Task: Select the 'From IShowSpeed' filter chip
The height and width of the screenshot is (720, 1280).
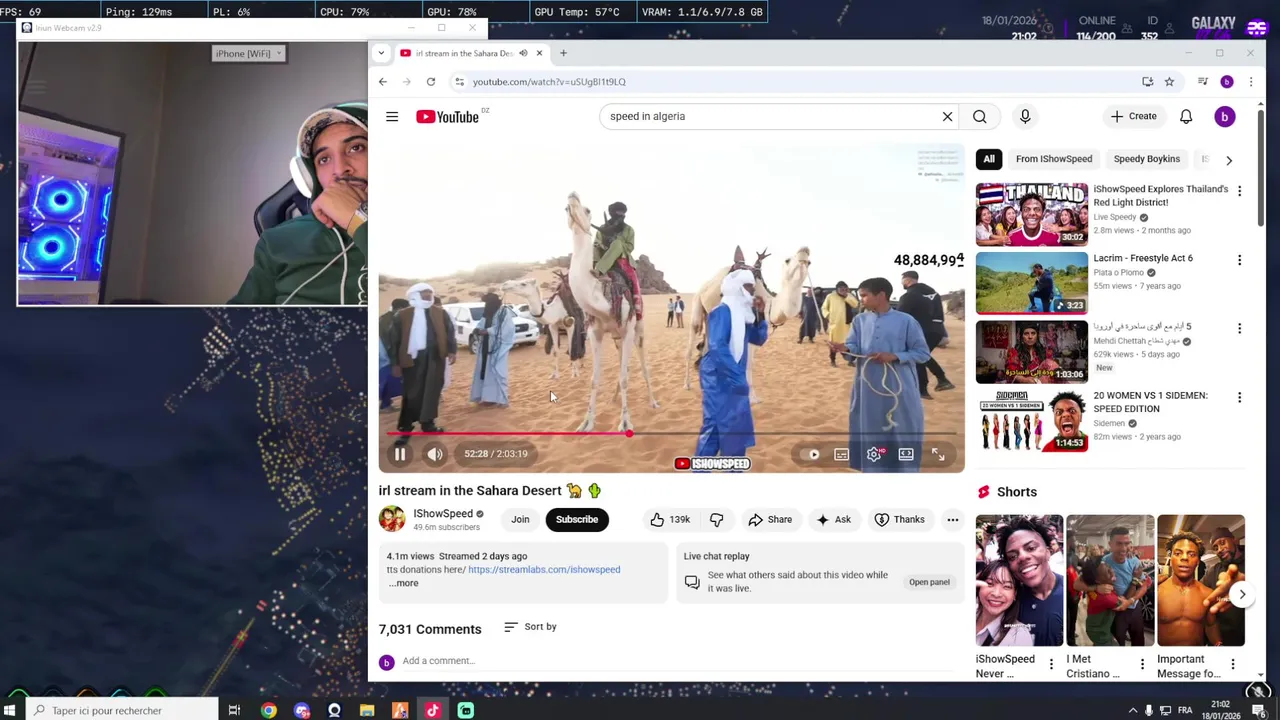Action: coord(1054,159)
